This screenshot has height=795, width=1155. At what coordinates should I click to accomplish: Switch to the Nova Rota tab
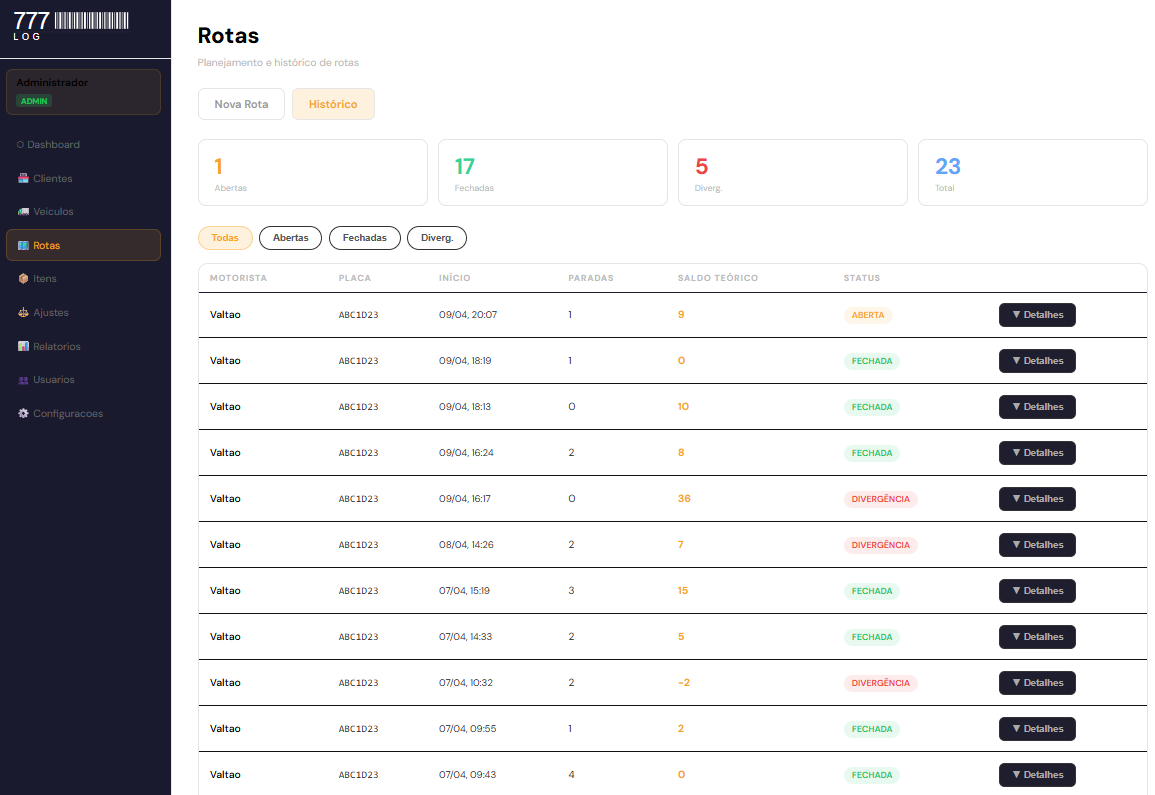click(241, 104)
